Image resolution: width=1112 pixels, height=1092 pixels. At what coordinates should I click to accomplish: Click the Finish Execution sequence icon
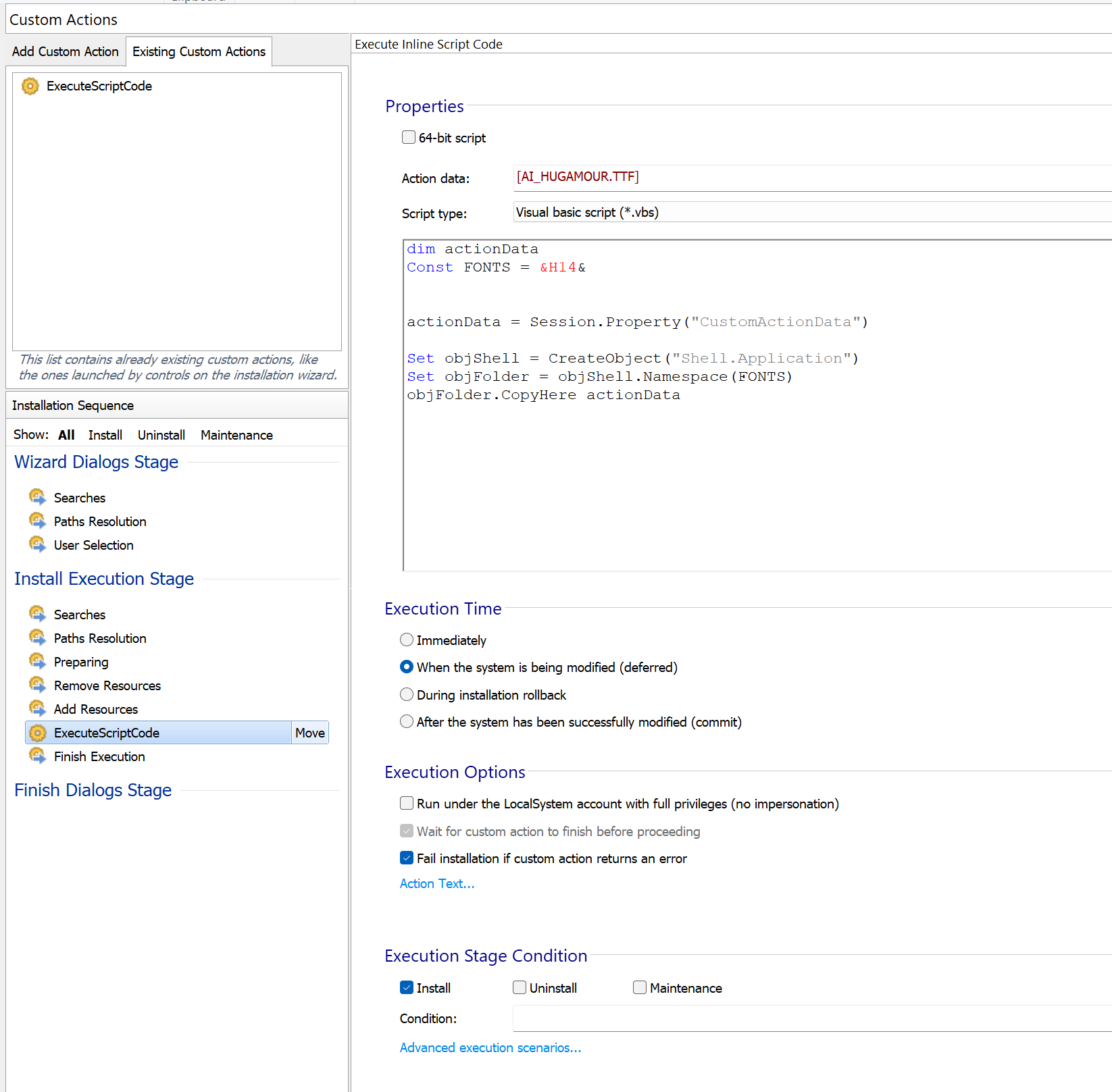point(37,756)
